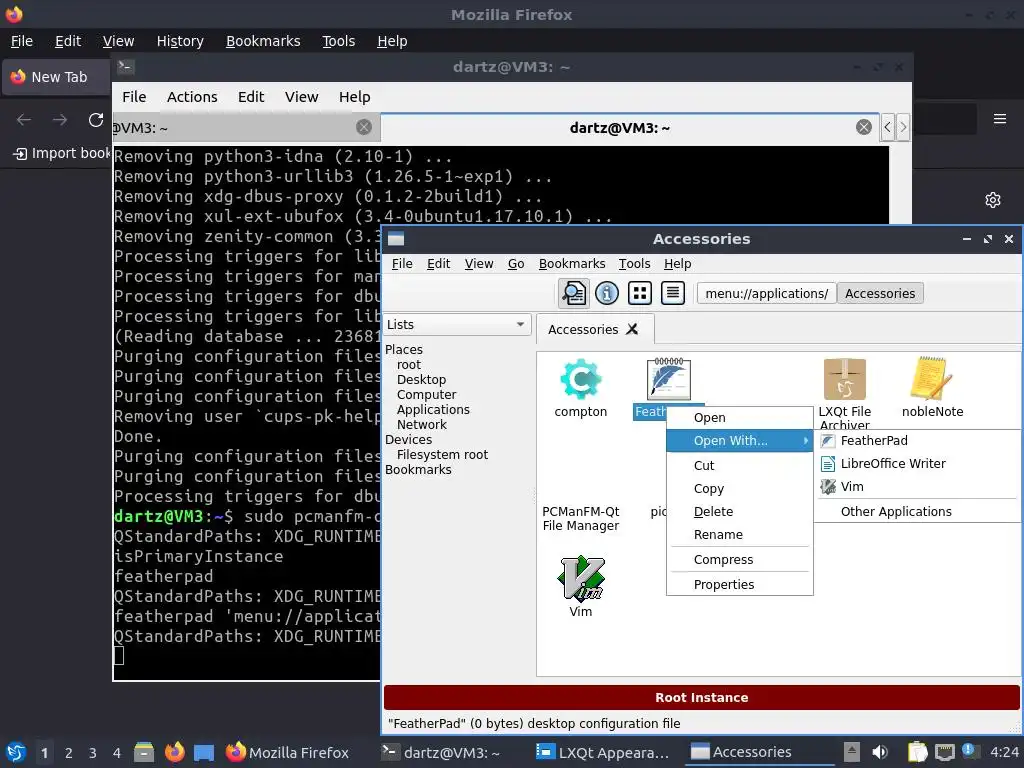Choose Open in context menu

(739, 417)
